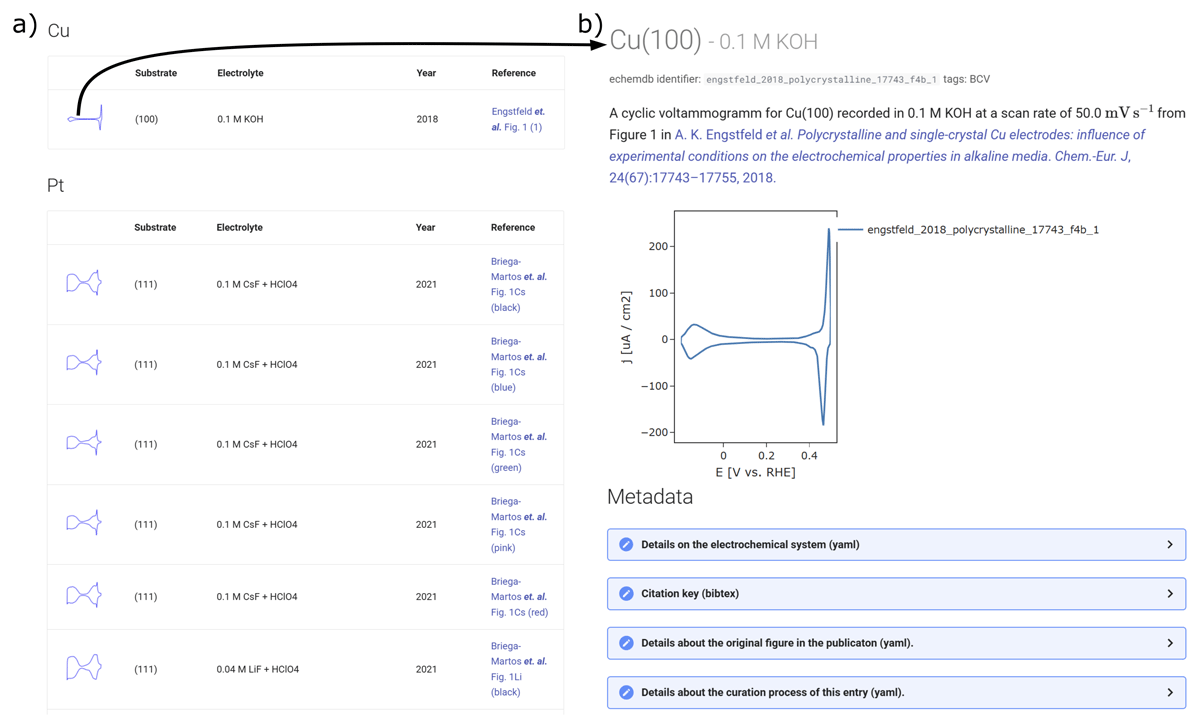Click the pencil icon beside original figure details
The height and width of the screenshot is (728, 1200).
(x=626, y=643)
